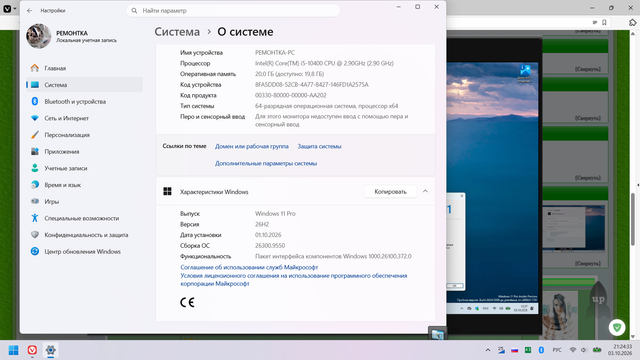
Task: Select the 20,0 ГБ memory value
Action: (x=289, y=74)
